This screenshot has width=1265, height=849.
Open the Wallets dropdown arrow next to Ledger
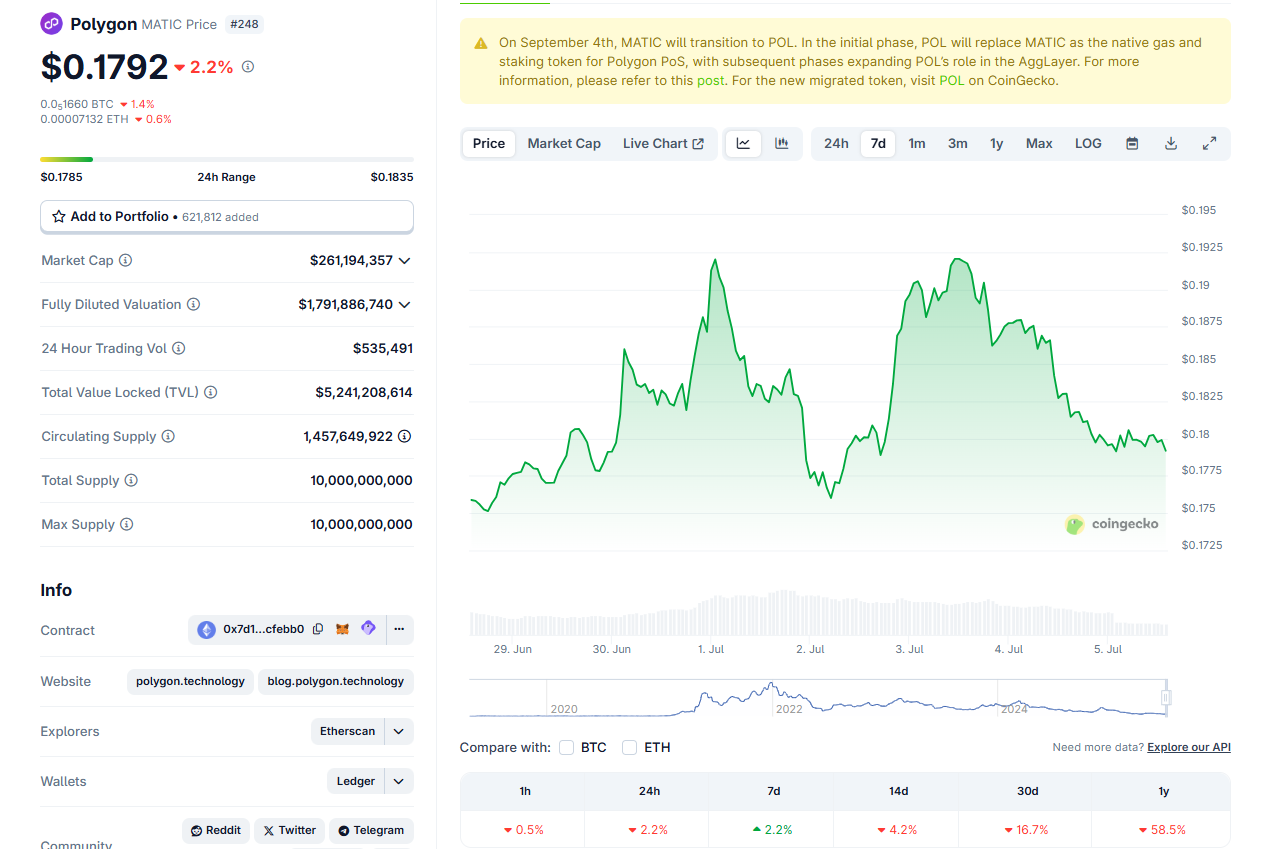[398, 781]
